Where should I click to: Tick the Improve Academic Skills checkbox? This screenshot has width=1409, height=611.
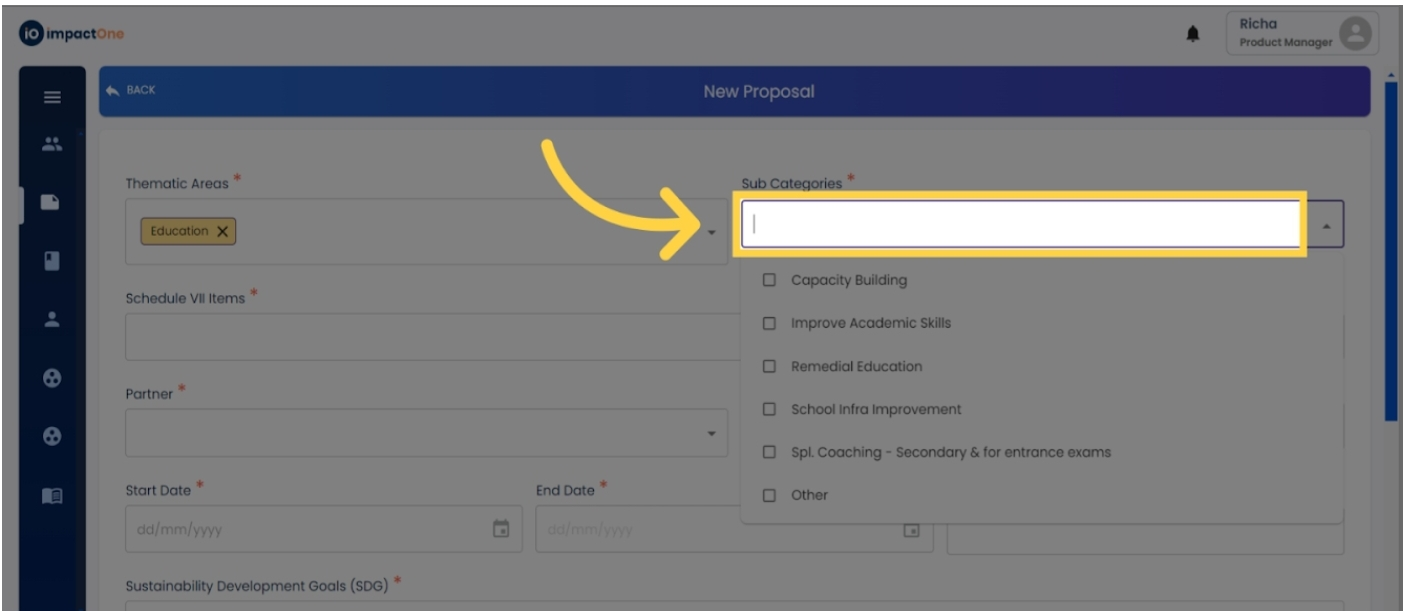click(x=769, y=323)
